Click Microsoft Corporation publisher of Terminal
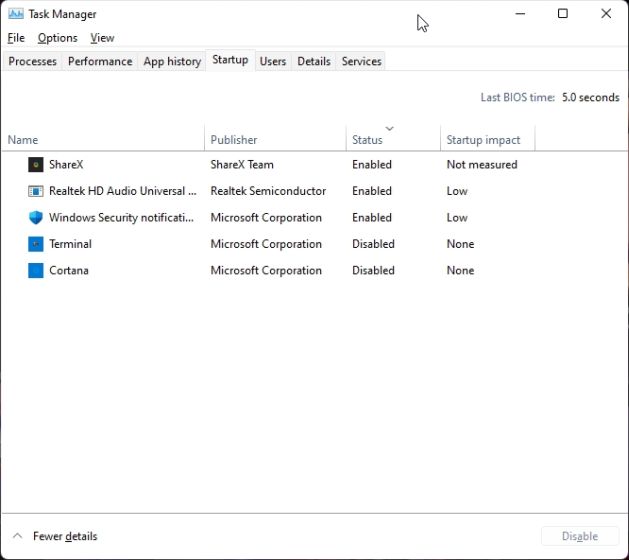Screen dimensions: 629x560 click(266, 244)
